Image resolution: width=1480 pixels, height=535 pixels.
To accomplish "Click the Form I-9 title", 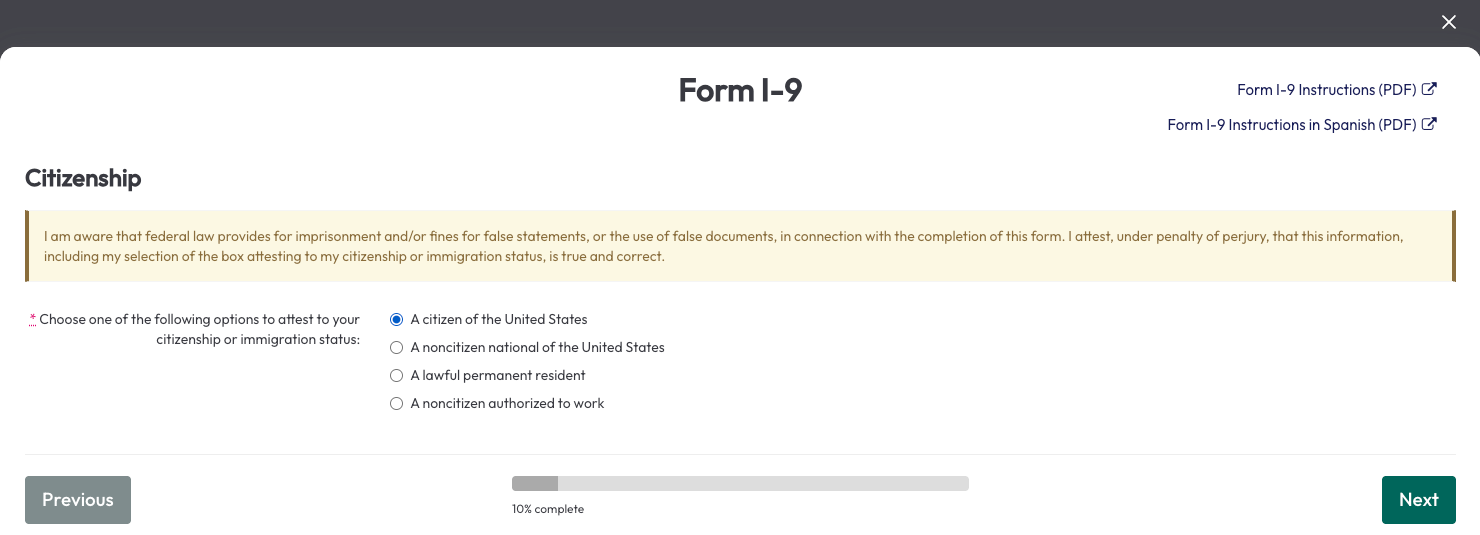I will [x=740, y=90].
